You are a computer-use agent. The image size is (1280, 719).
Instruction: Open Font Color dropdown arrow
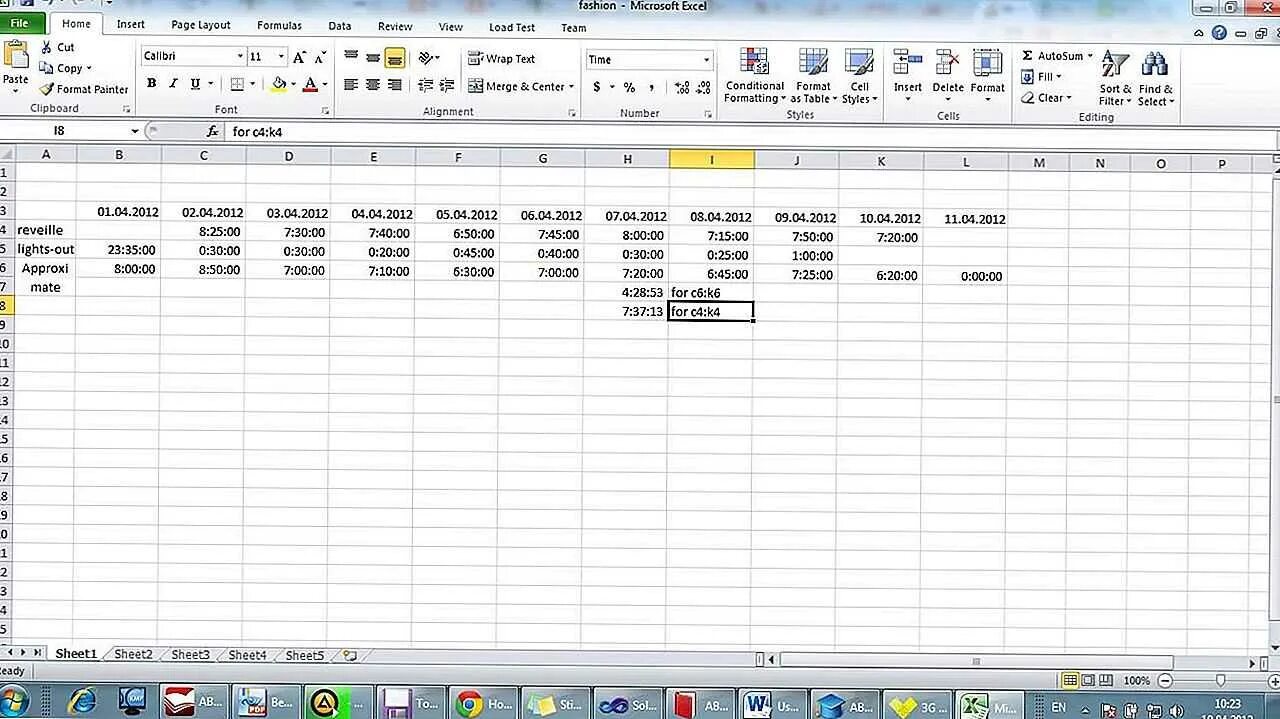325,84
